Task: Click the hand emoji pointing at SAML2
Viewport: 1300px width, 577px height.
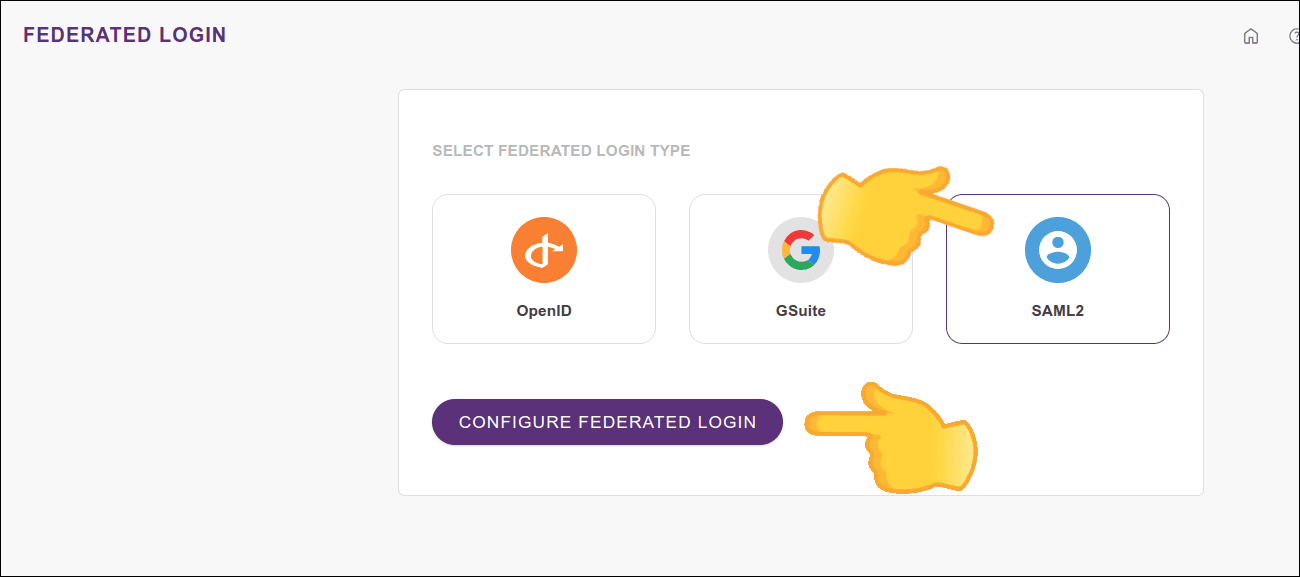Action: 890,213
